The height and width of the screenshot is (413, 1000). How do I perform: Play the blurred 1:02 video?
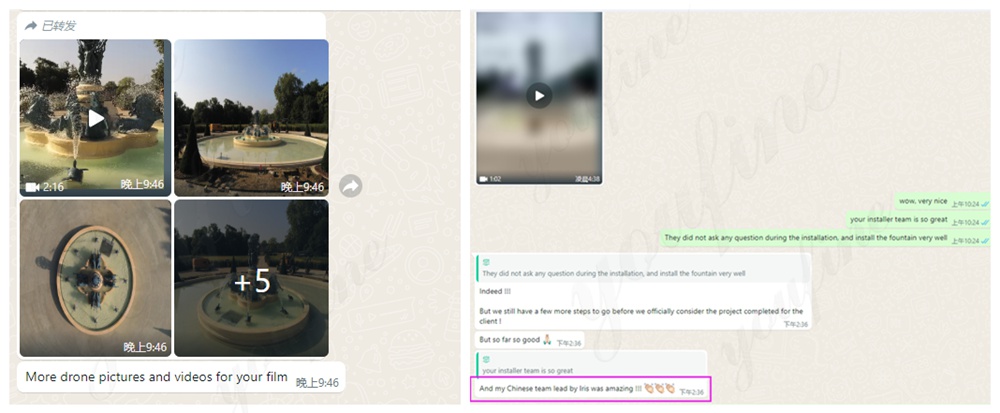tap(539, 96)
